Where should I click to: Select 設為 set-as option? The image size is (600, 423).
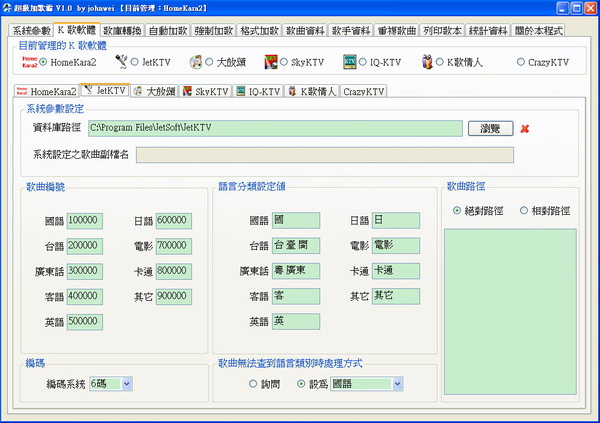point(301,383)
